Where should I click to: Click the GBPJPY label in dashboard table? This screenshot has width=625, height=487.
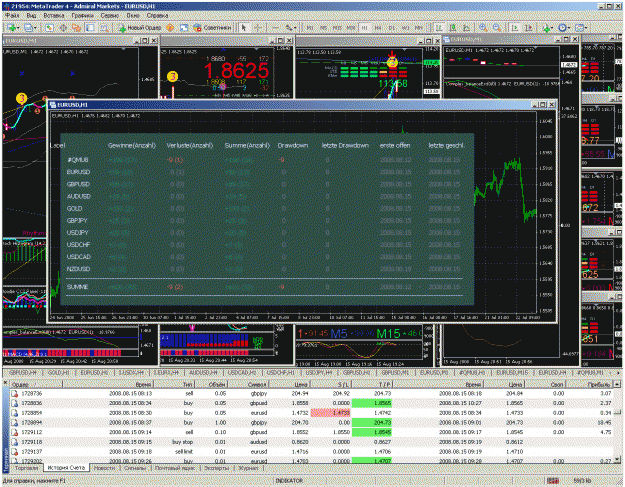[77, 220]
